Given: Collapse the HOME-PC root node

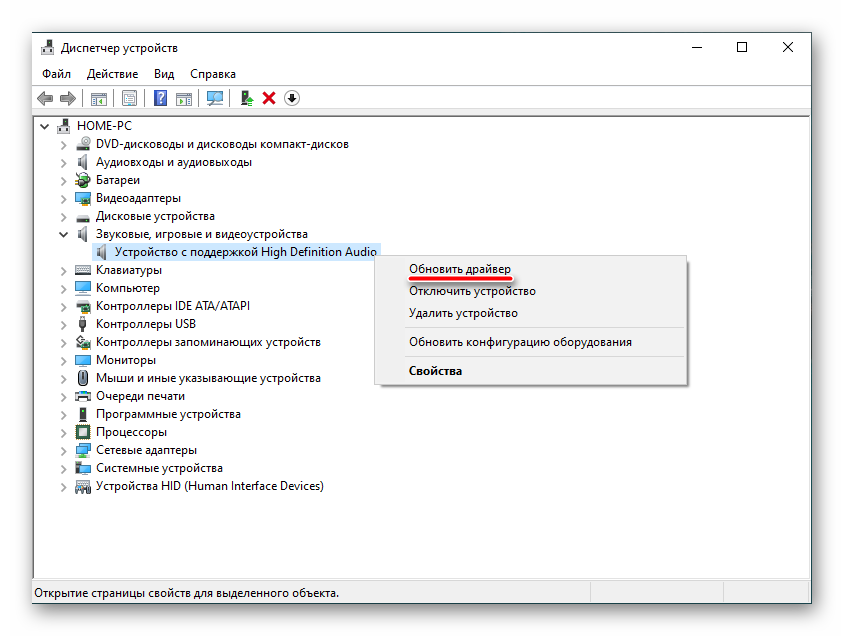Looking at the screenshot, I should (x=45, y=126).
